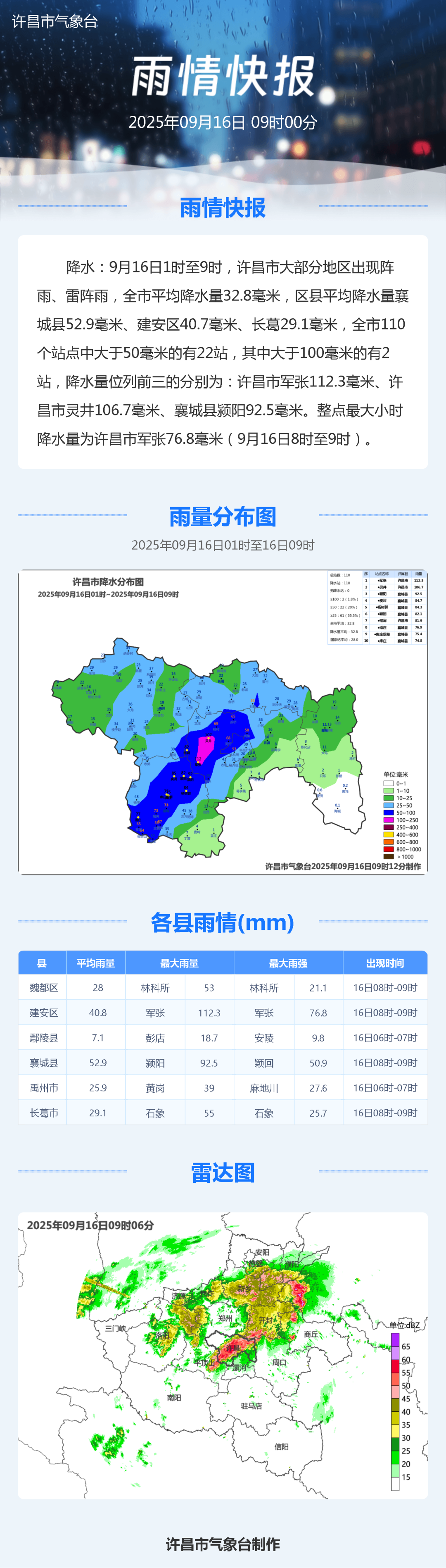This screenshot has height=1568, width=446.
Task: Click the large white 雨情快报 banner title
Action: [223, 77]
